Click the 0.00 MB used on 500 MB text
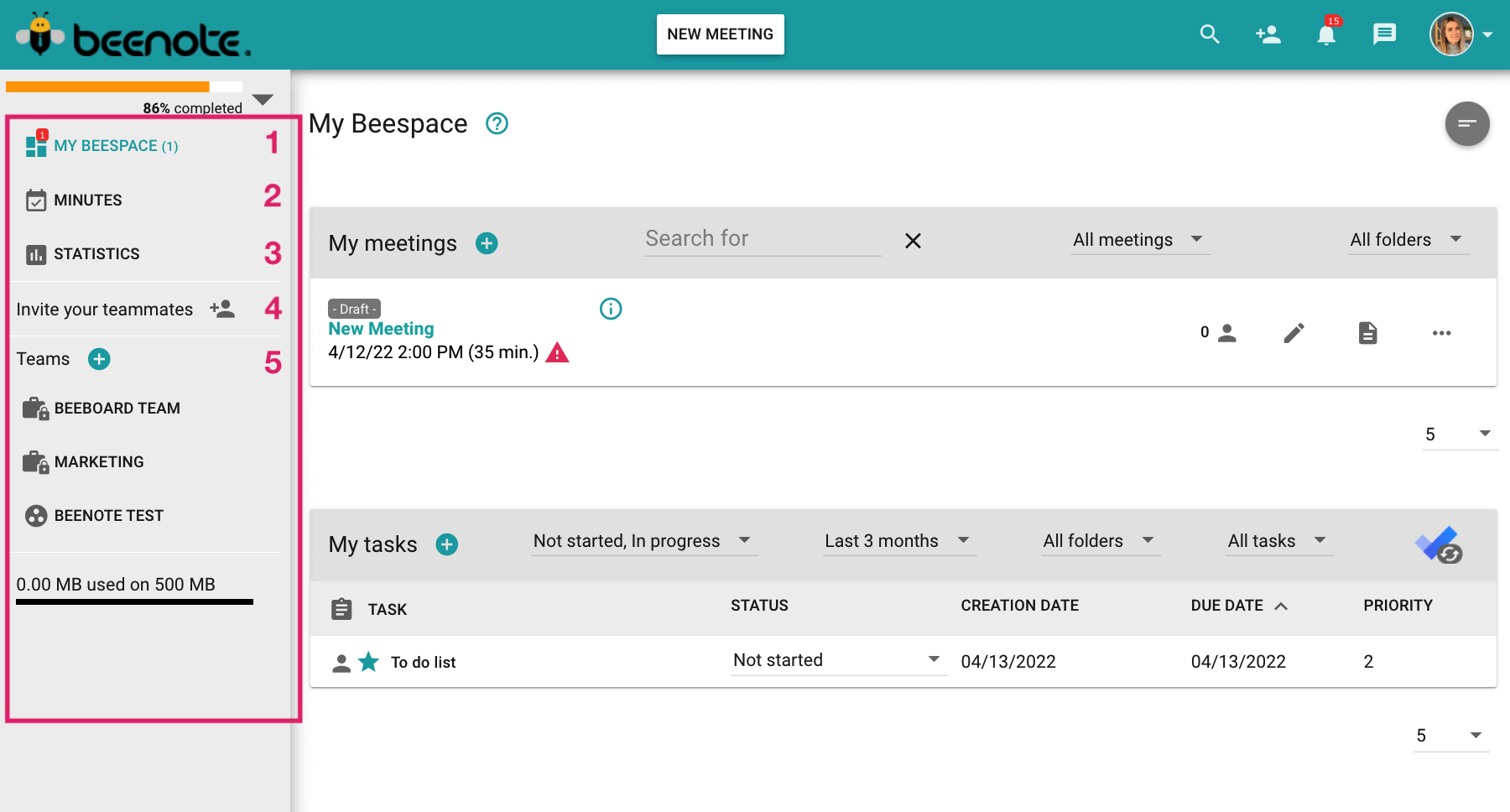The image size is (1510, 812). 116,585
